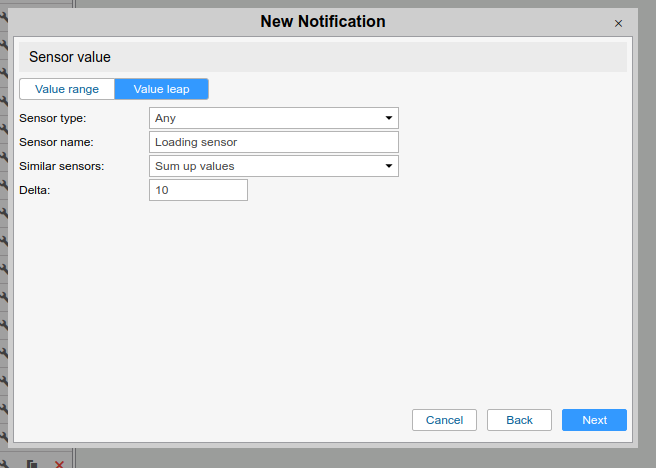Screen dimensions: 656x468
Task: Click the New Notification title bar
Action: click(322, 22)
